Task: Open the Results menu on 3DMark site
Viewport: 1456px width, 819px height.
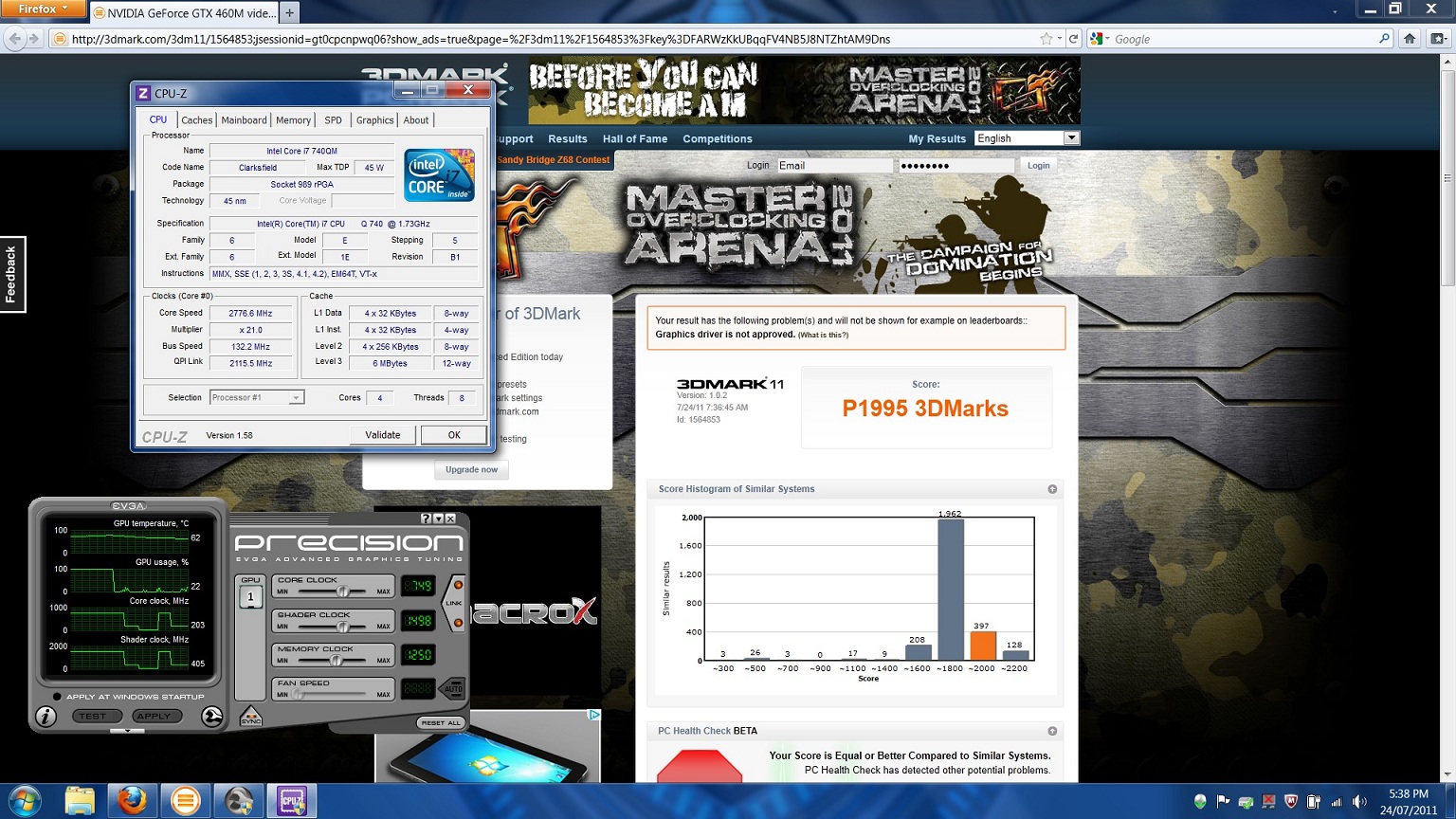Action: 568,138
